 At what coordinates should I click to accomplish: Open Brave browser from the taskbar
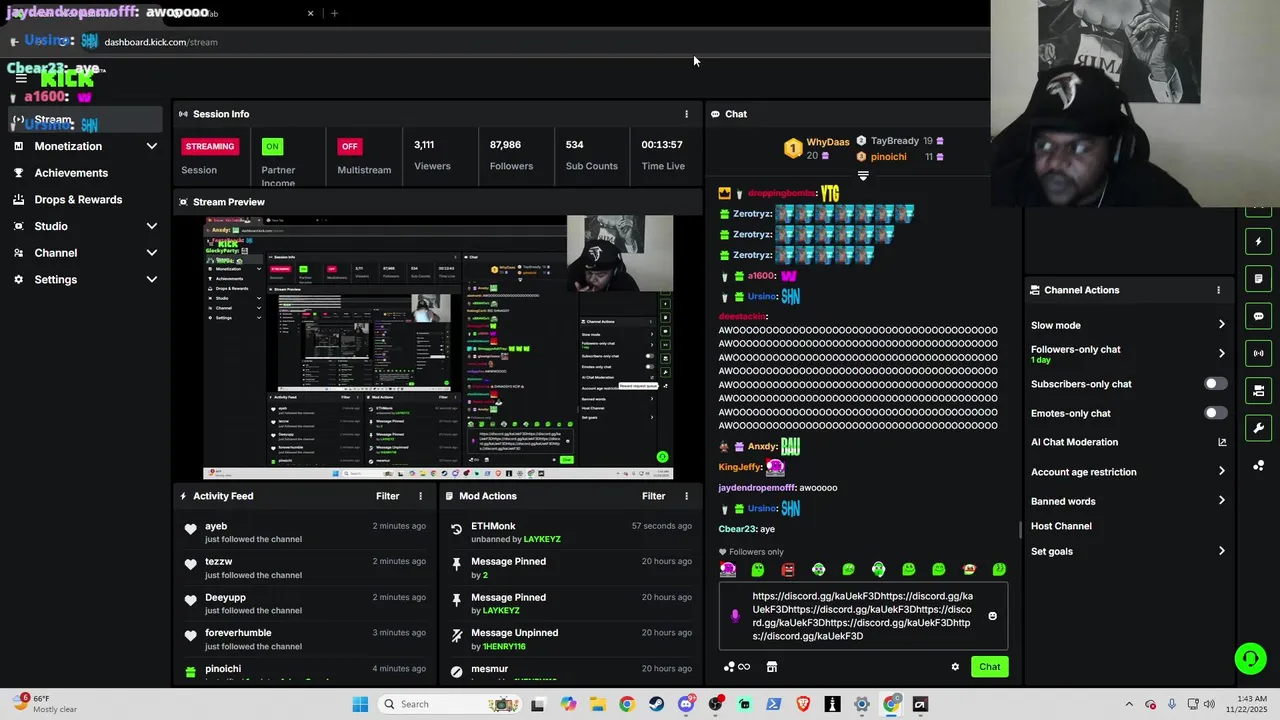coord(803,704)
